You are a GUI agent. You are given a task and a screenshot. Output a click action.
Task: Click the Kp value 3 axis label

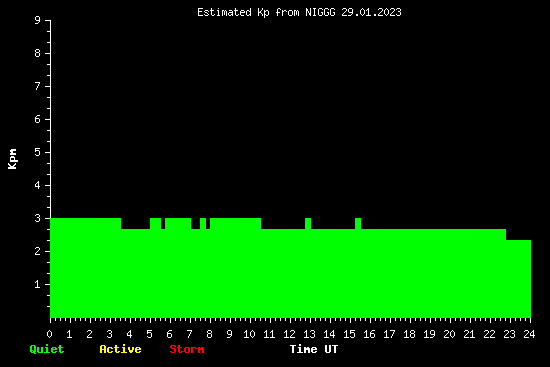(x=38, y=218)
